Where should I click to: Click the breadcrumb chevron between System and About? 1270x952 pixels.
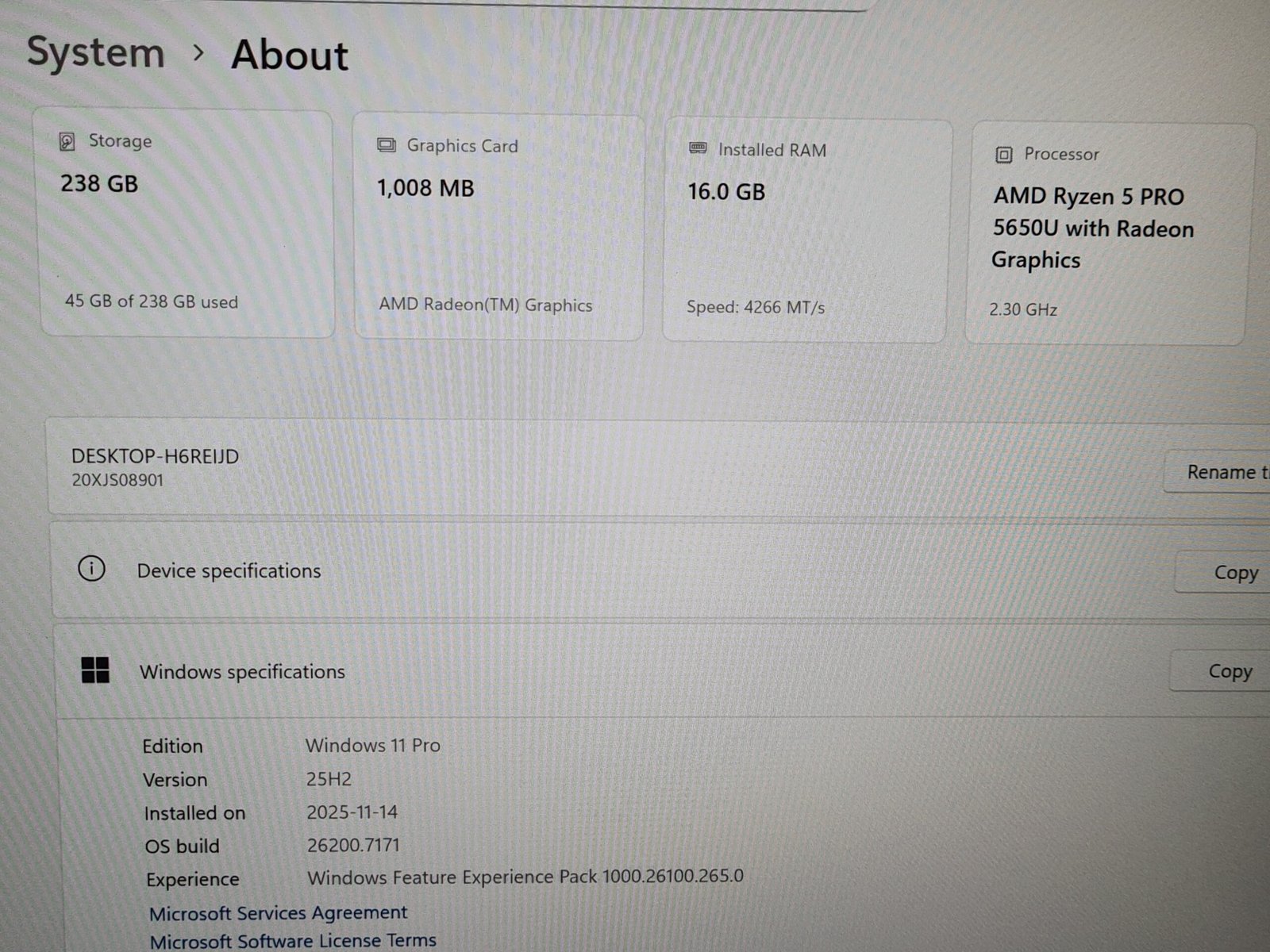tap(198, 53)
